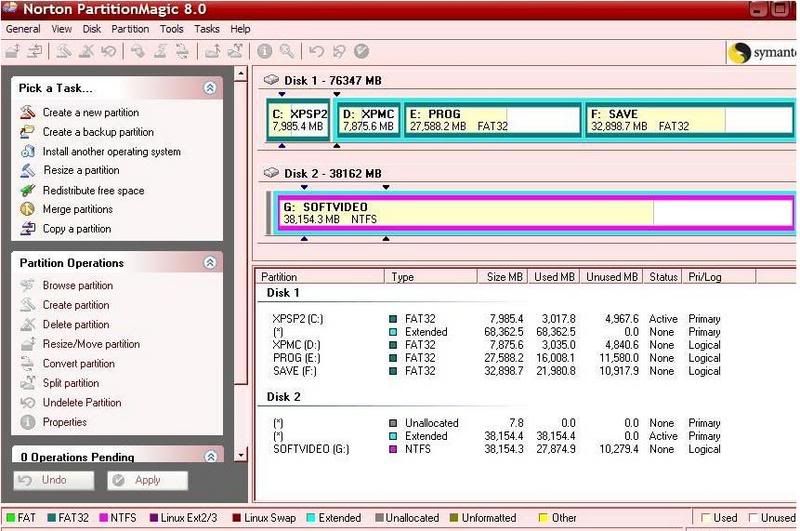
Task: Click the Install another operating system icon
Action: click(x=28, y=151)
